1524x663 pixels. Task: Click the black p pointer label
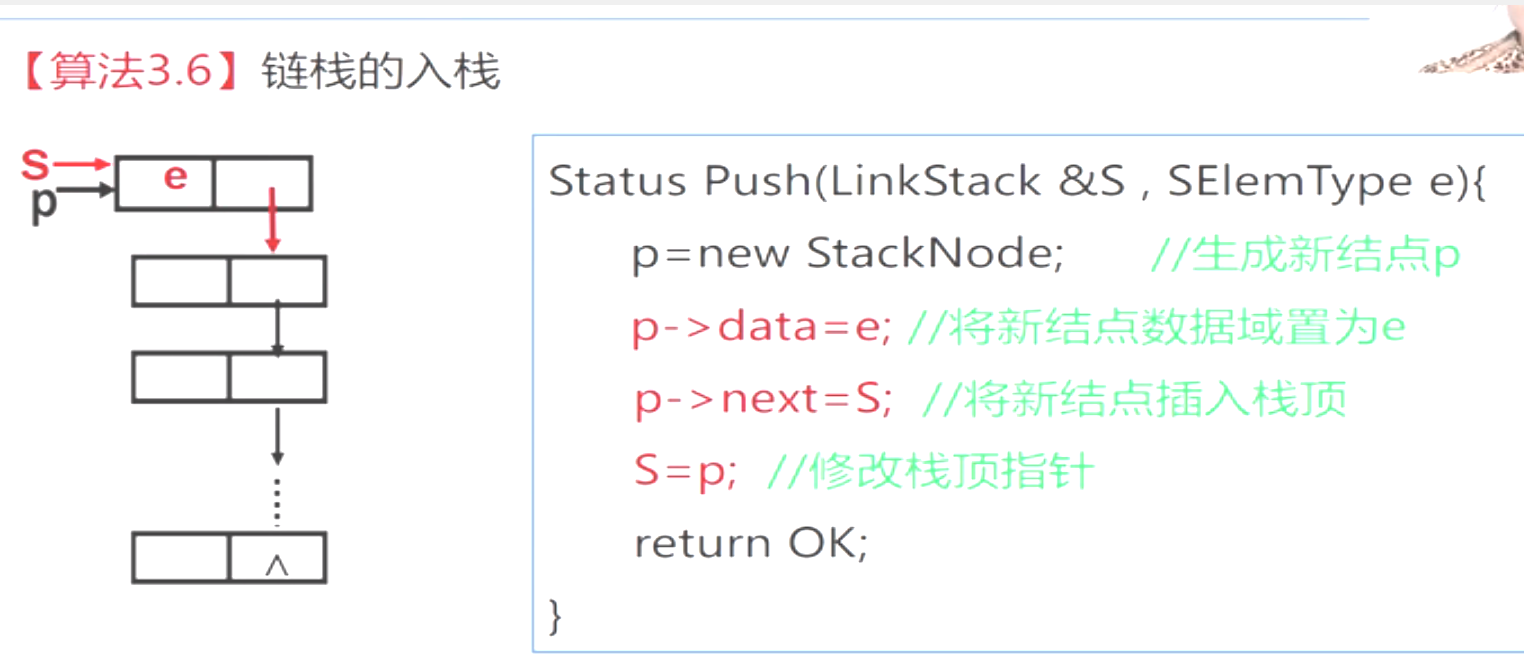coord(43,203)
